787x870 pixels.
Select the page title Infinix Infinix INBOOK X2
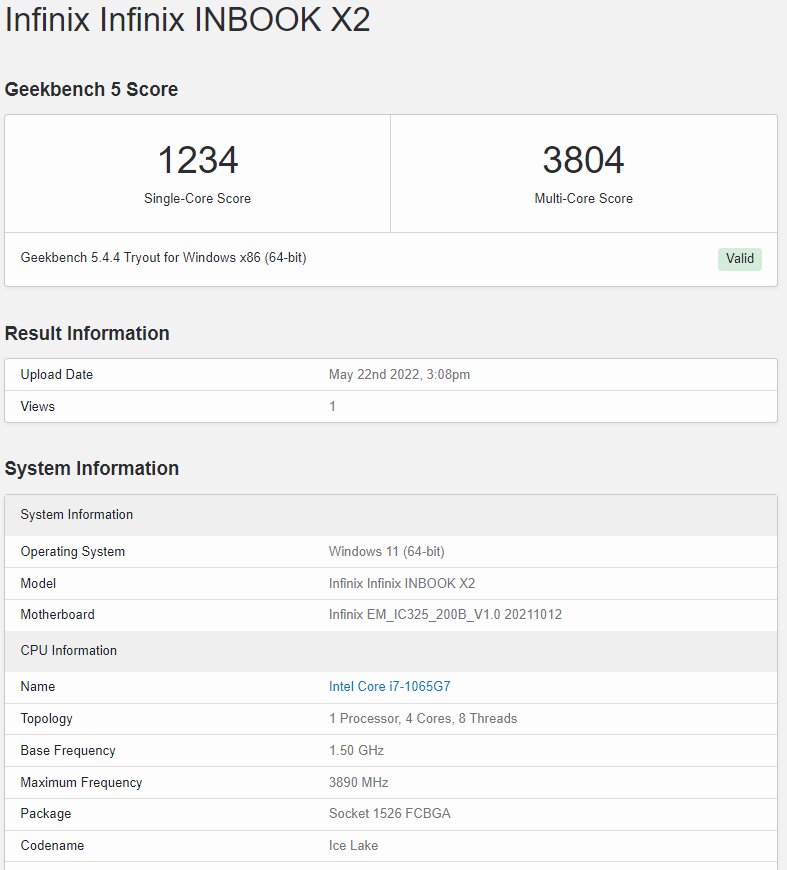[187, 19]
